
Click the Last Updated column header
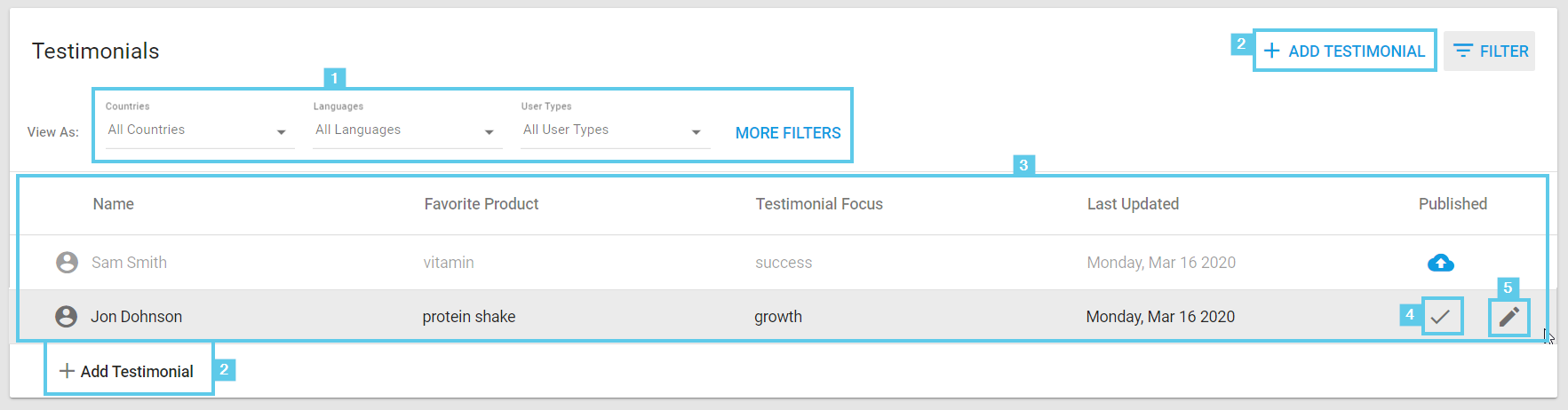pyautogui.click(x=1133, y=204)
